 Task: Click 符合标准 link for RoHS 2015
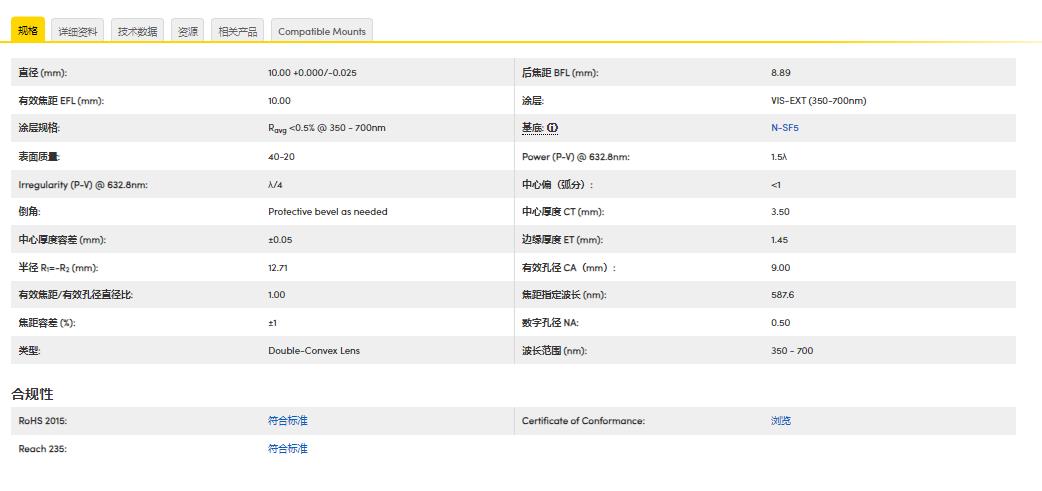click(x=287, y=421)
